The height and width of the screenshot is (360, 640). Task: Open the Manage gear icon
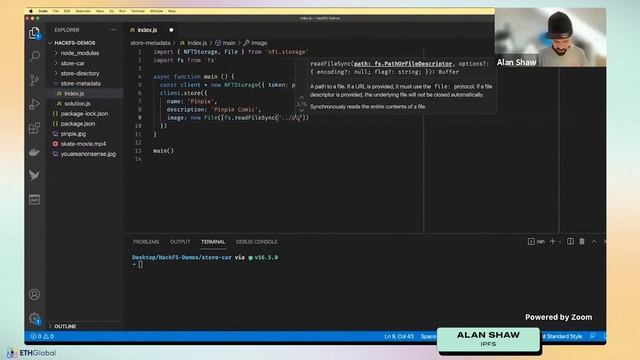tap(35, 318)
